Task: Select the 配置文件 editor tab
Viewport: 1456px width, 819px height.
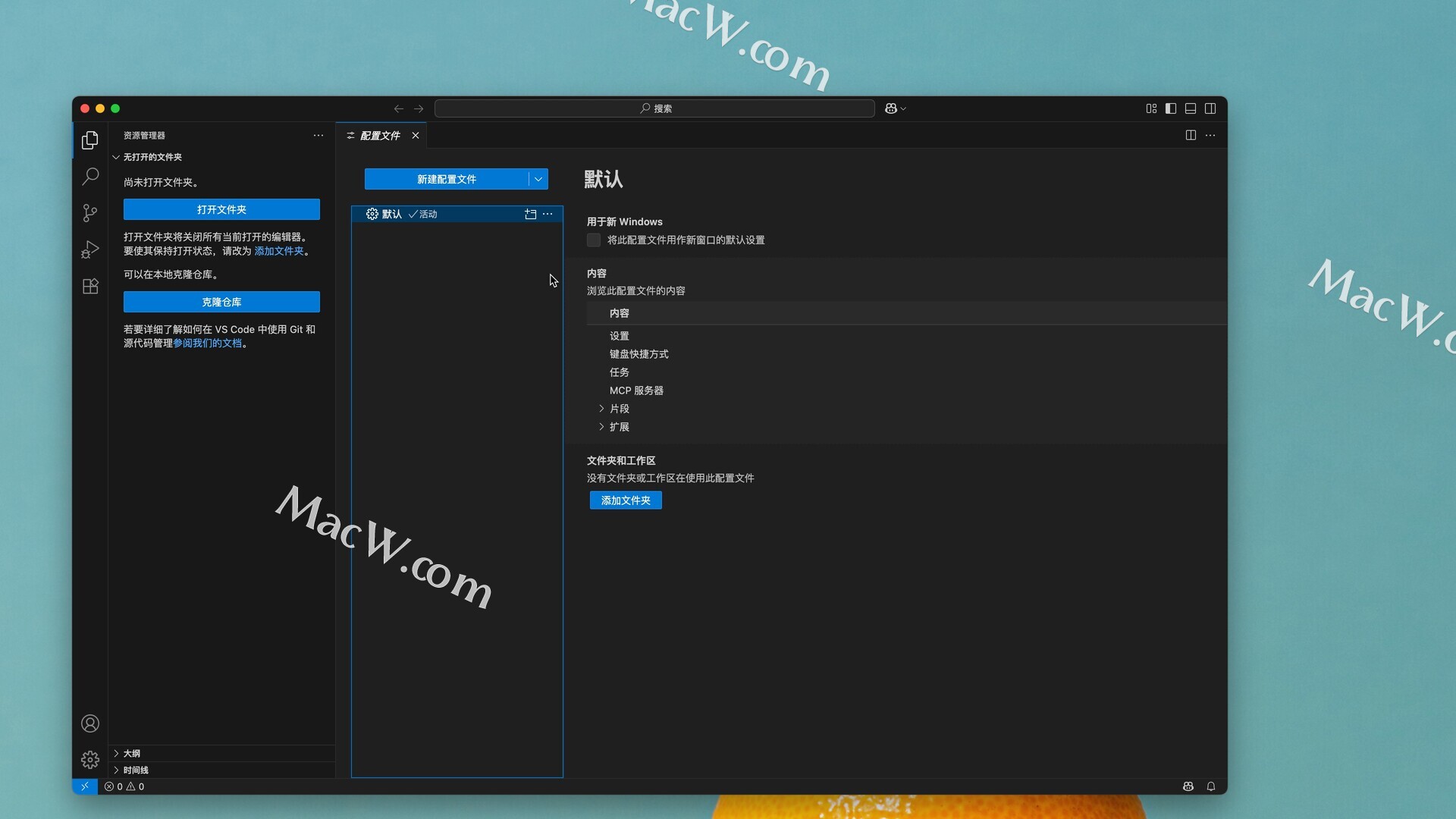Action: point(381,135)
